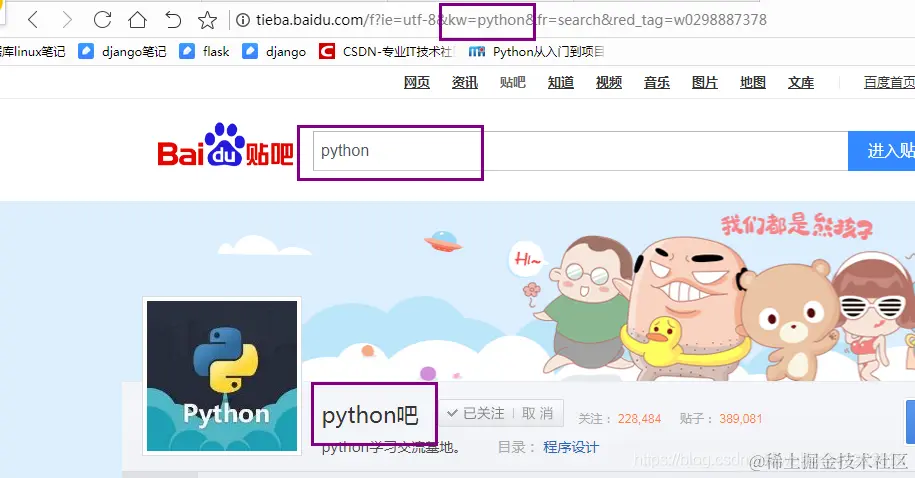Open the flask bookmark

(204, 52)
